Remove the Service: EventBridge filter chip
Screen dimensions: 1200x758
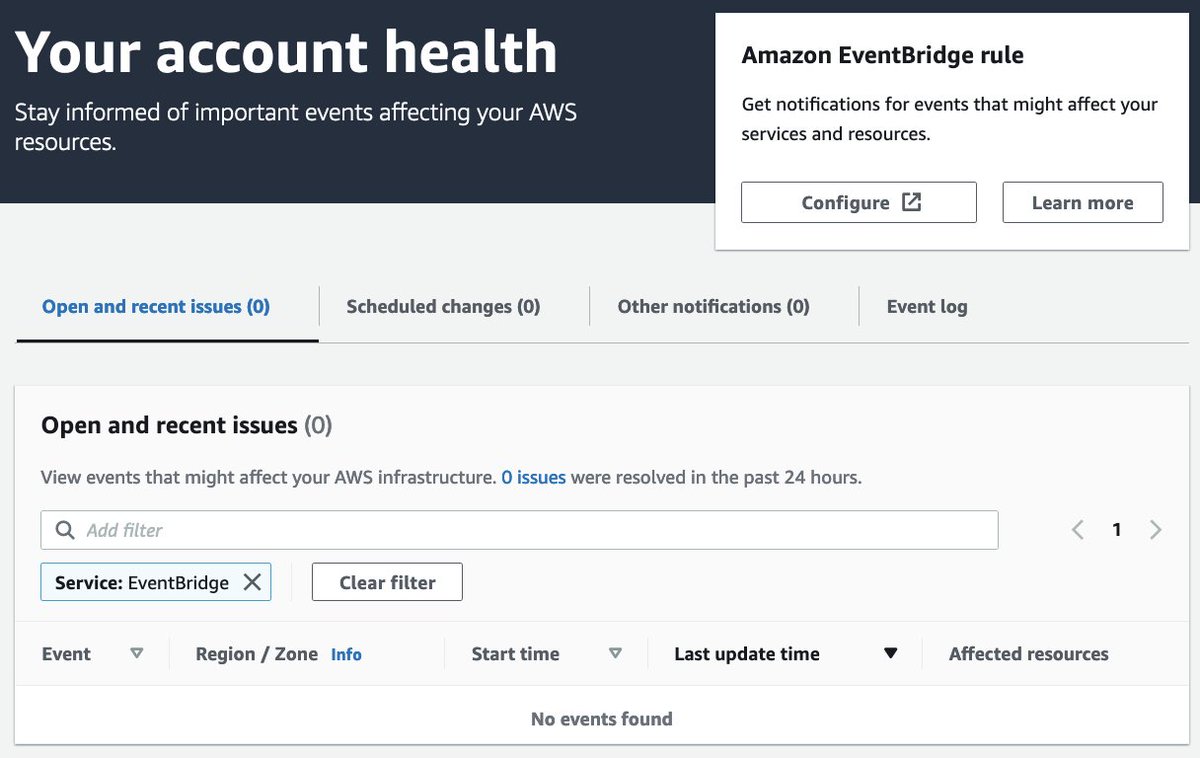pos(252,582)
